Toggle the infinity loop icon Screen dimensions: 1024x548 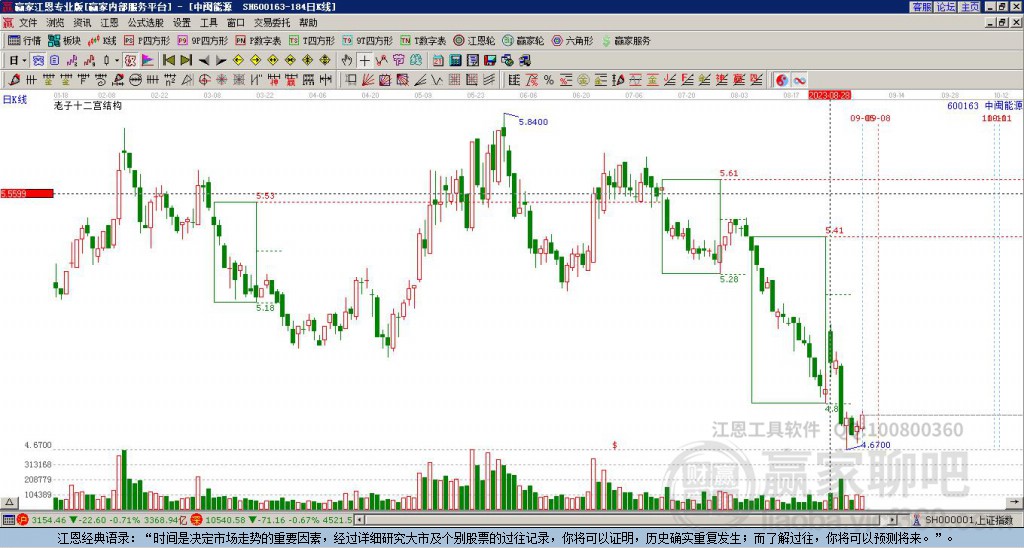point(799,80)
